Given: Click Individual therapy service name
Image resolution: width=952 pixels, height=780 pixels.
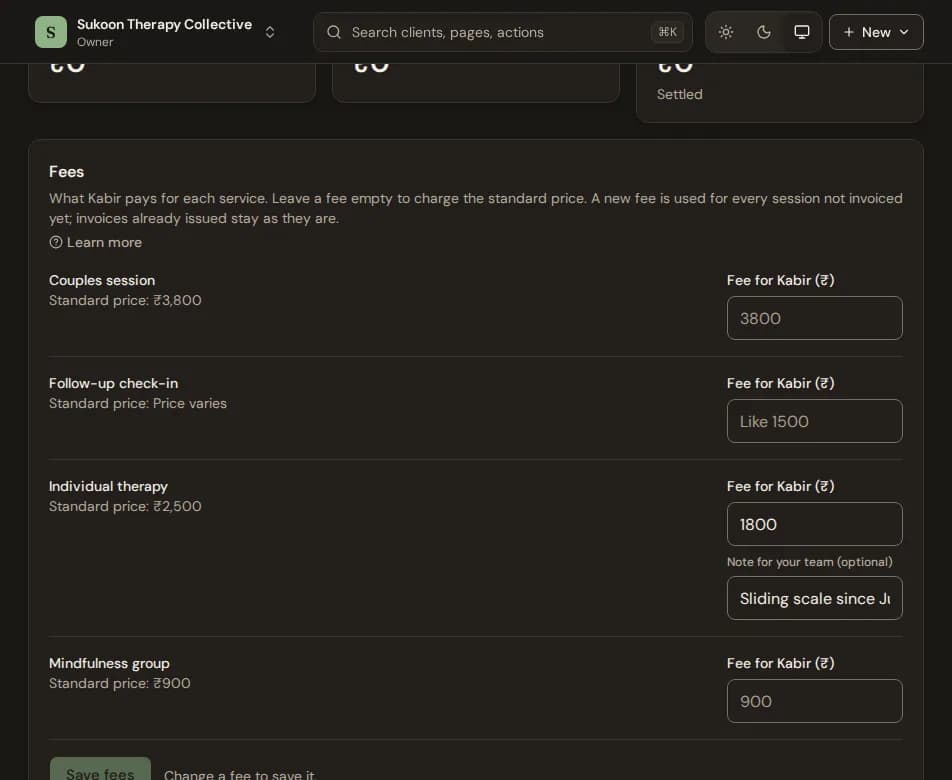Looking at the screenshot, I should 108,486.
